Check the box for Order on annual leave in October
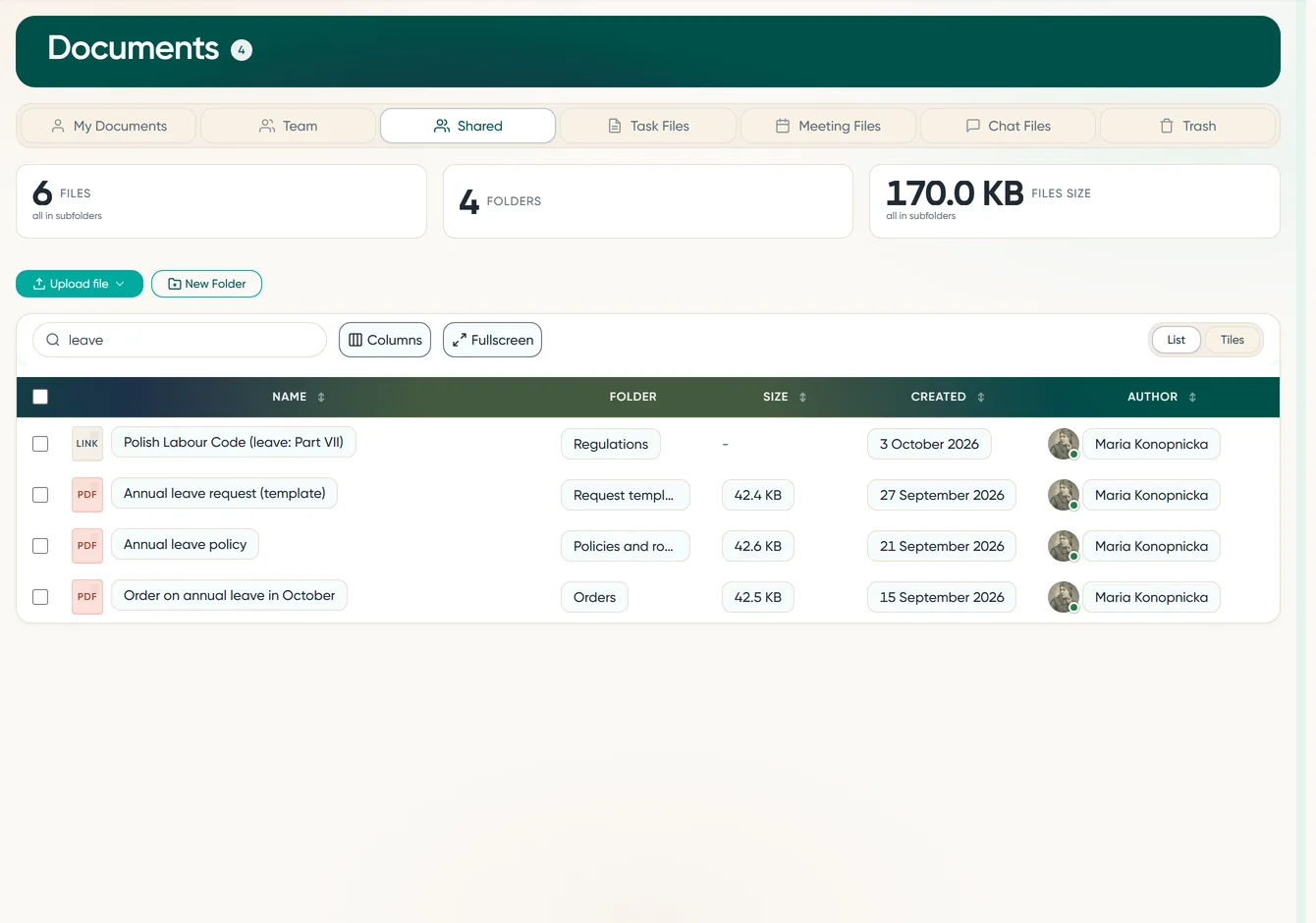This screenshot has height=923, width=1316. (40, 597)
